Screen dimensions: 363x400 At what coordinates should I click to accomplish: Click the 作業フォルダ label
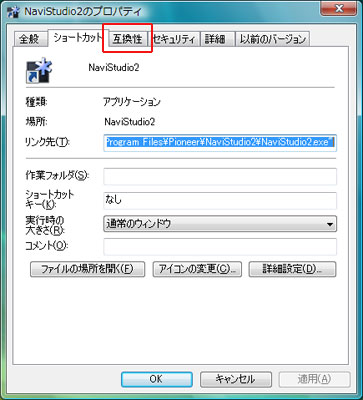tap(57, 175)
